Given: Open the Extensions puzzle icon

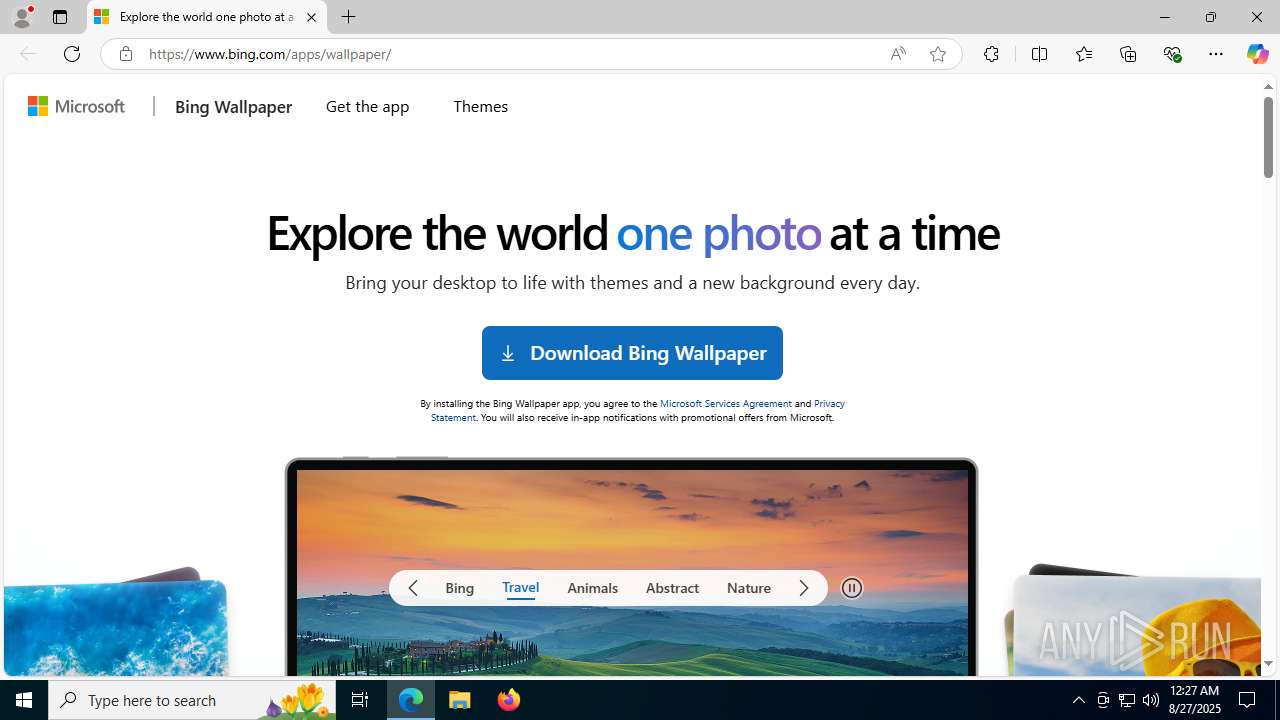Looking at the screenshot, I should (991, 54).
